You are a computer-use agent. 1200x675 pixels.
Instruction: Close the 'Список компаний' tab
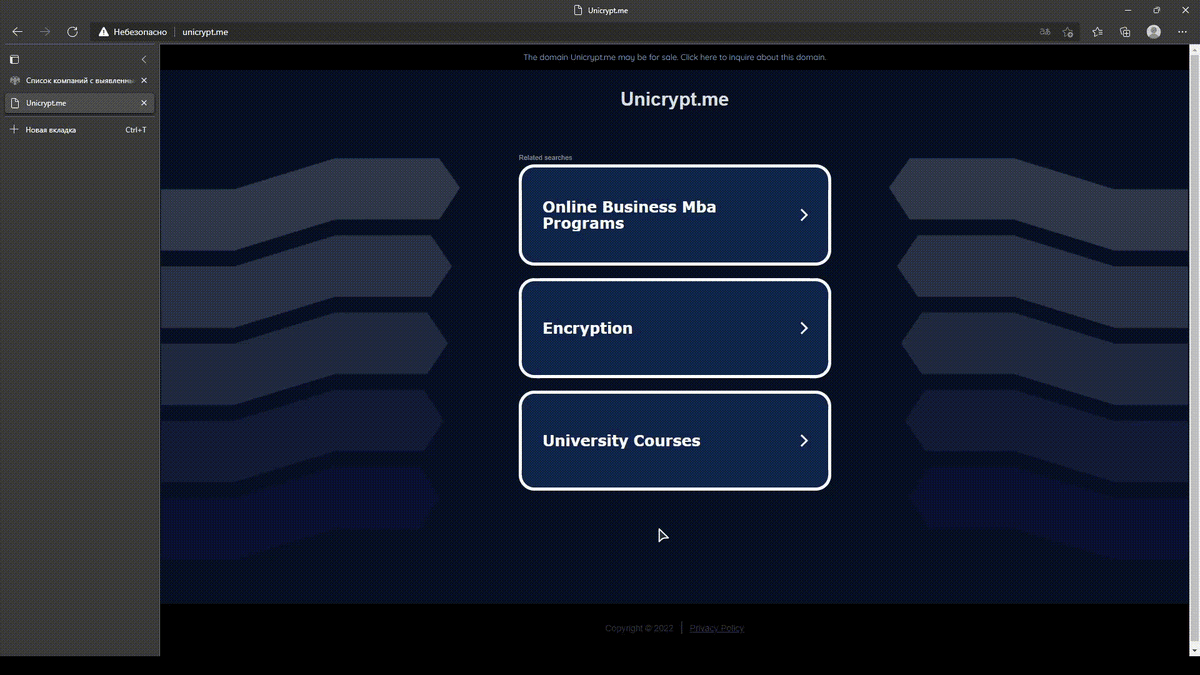coord(144,80)
